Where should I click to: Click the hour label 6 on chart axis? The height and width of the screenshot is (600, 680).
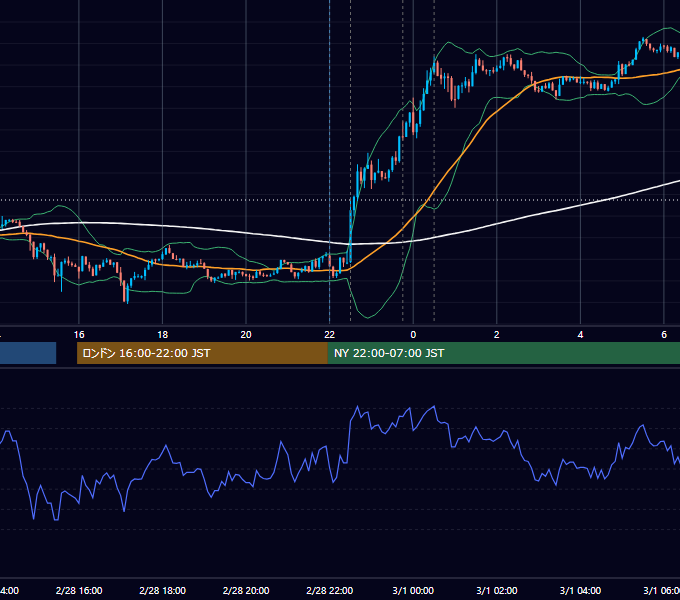(664, 335)
